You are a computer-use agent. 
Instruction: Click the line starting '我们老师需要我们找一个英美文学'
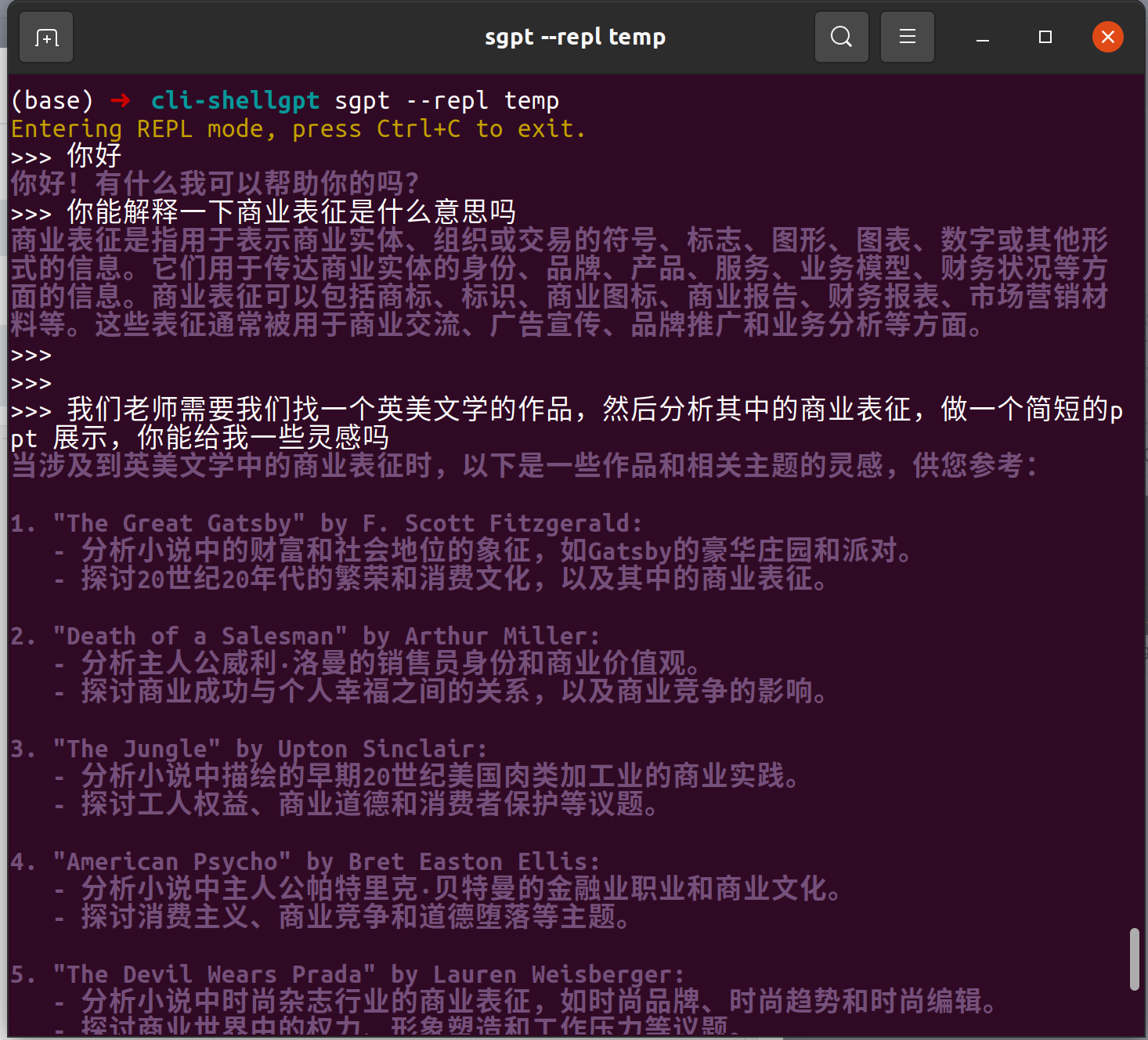click(x=568, y=410)
